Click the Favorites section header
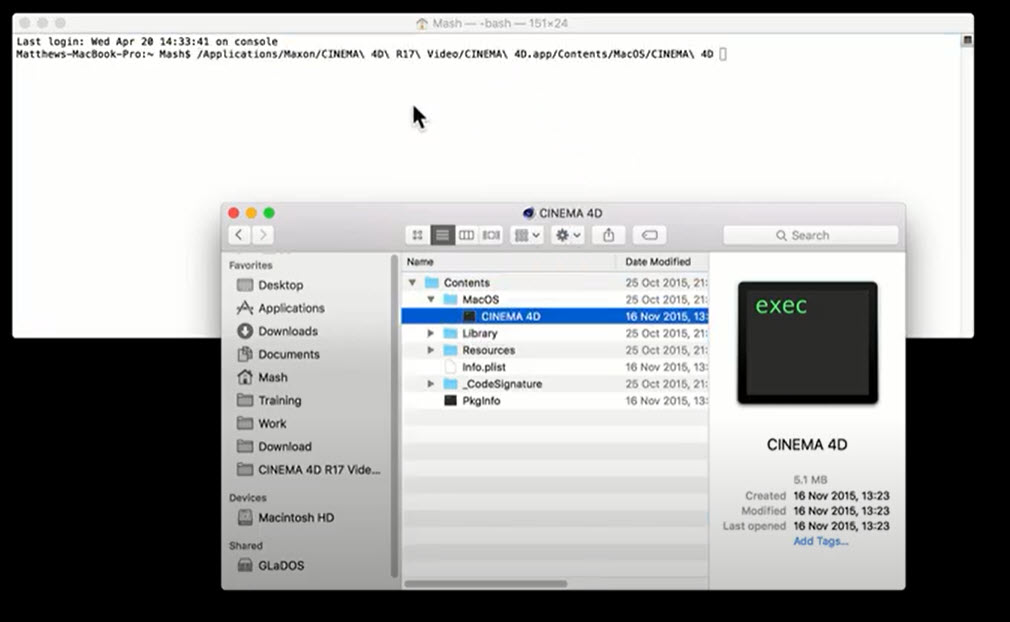1010x622 pixels. tap(251, 265)
